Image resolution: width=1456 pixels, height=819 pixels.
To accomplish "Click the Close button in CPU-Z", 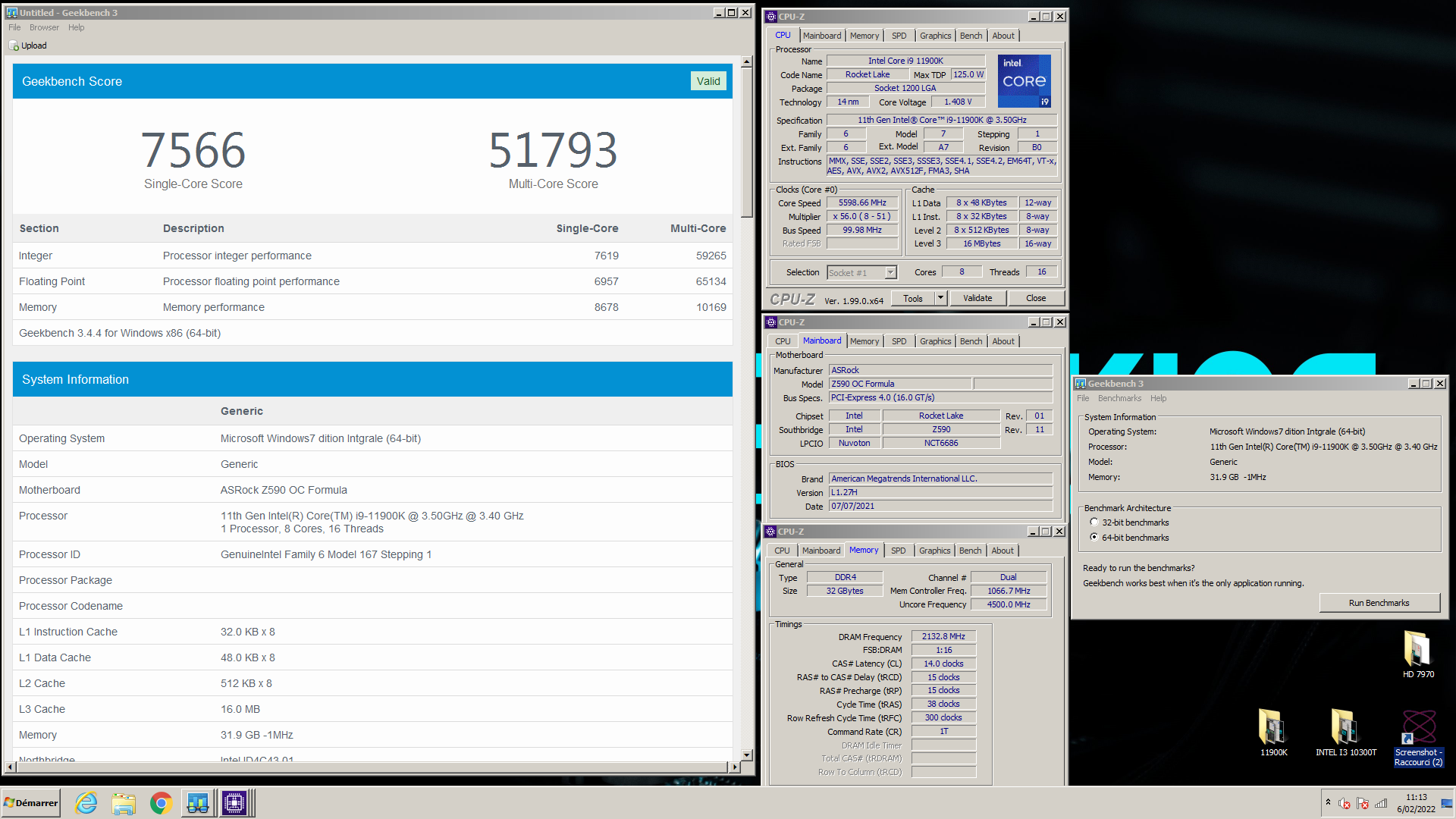I will (x=1036, y=298).
